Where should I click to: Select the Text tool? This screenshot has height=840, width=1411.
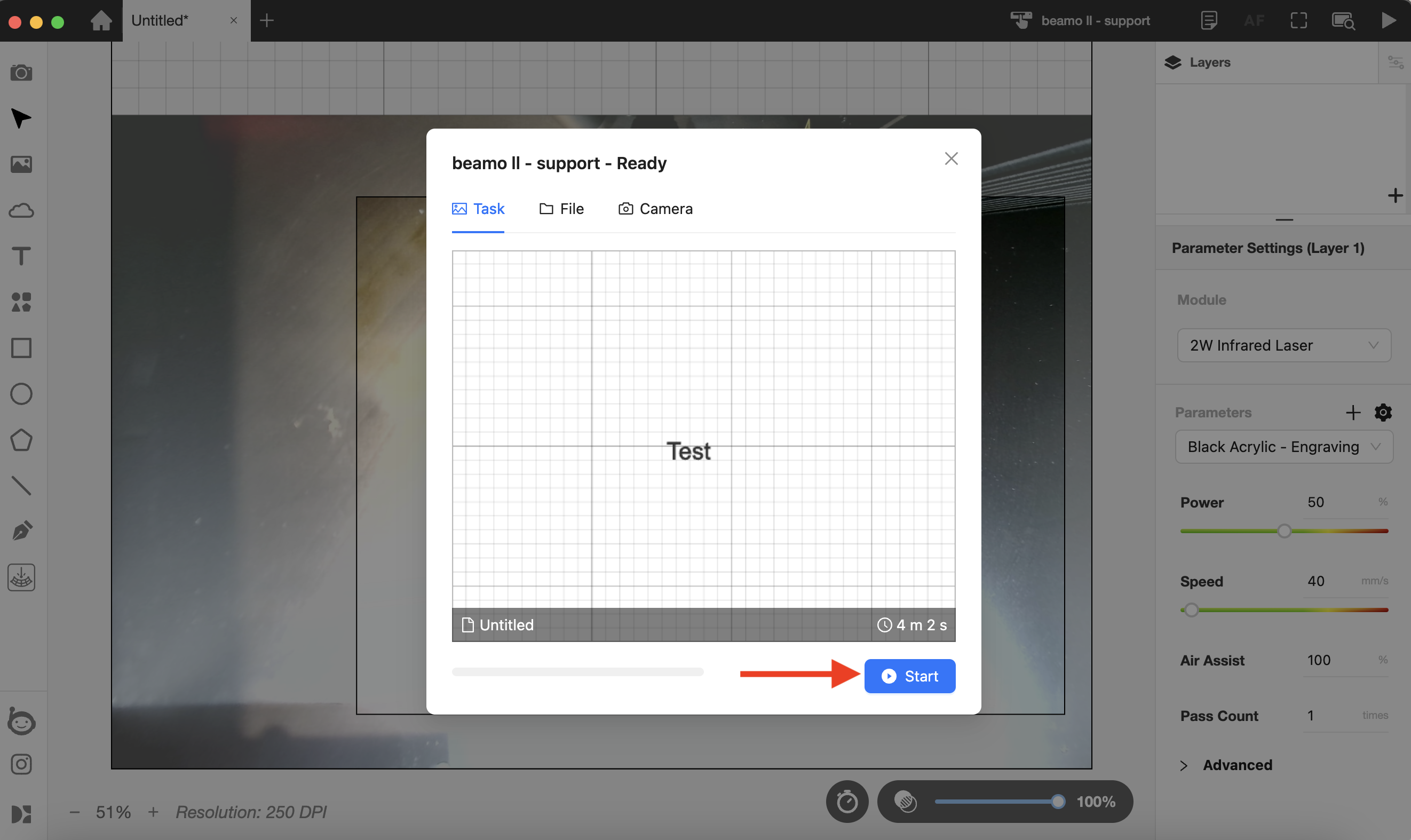[x=21, y=256]
